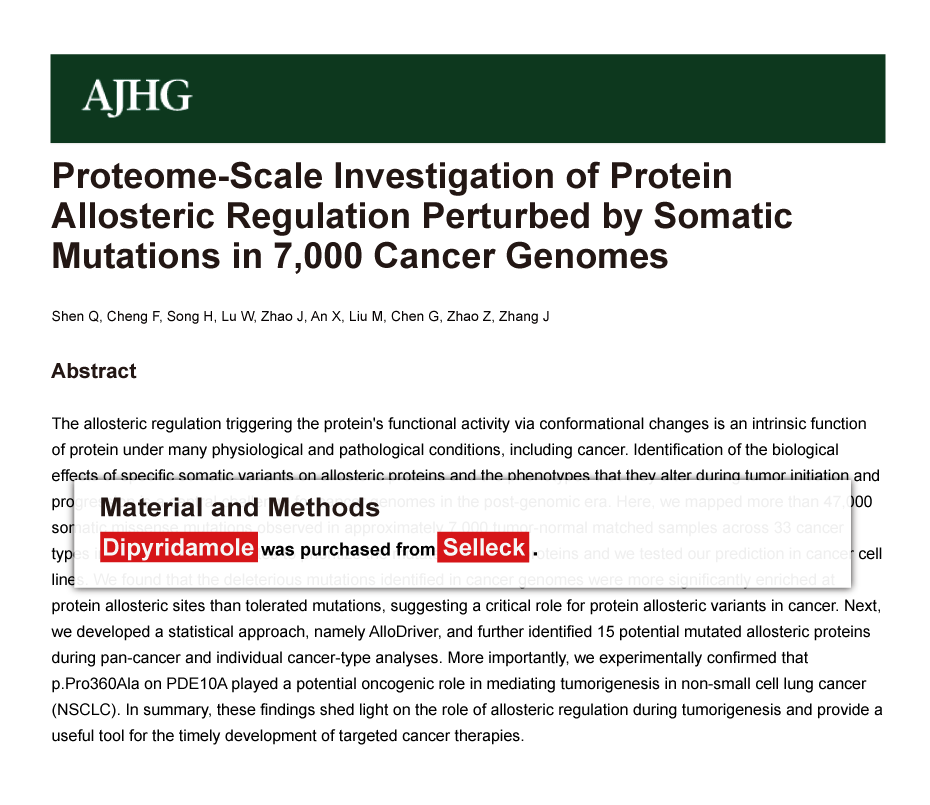Viewport: 930px width, 805px height.
Task: Click p.Pro360Ala text in the abstract
Action: [95, 684]
